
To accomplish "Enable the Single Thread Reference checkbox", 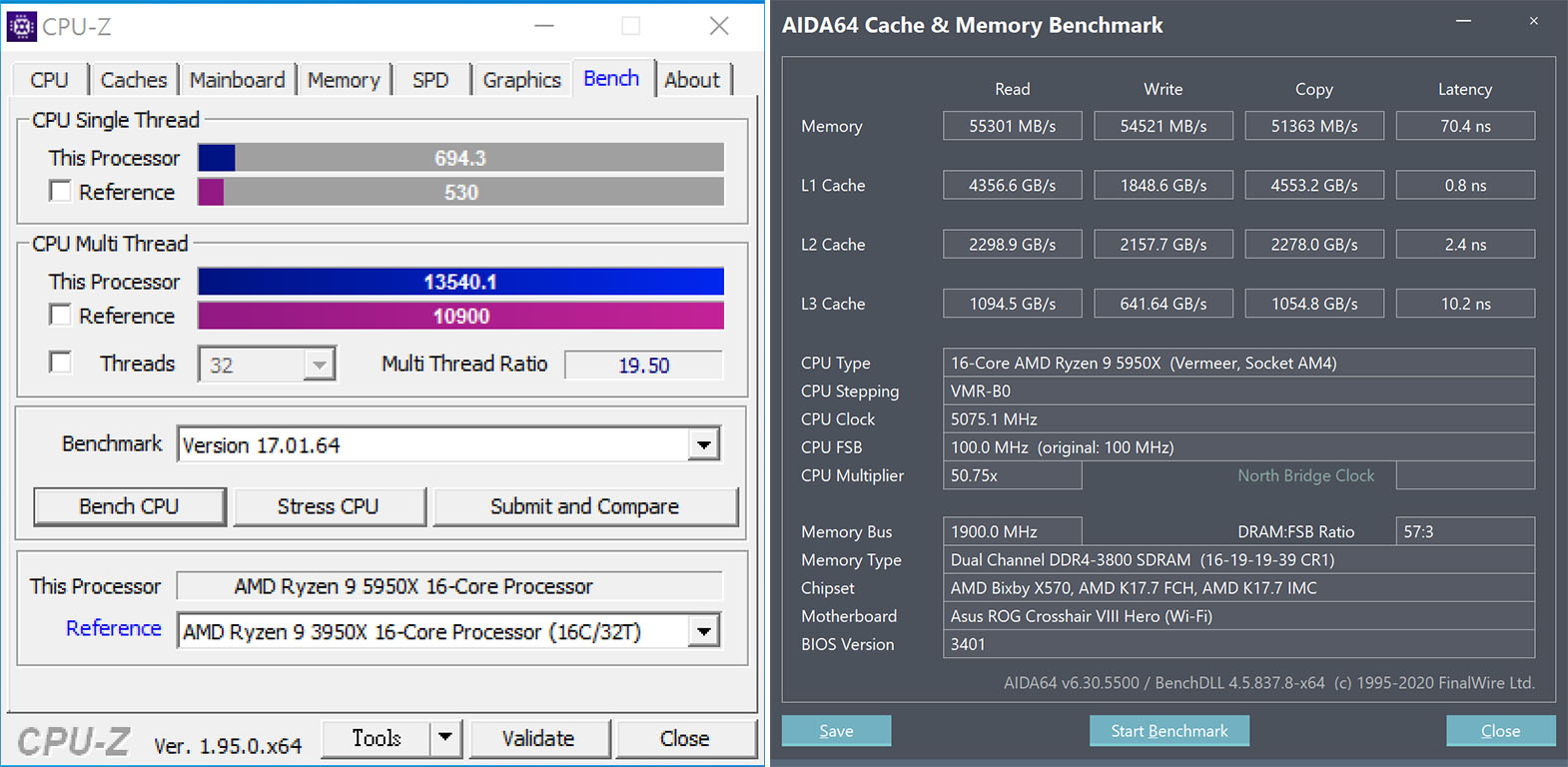I will pyautogui.click(x=60, y=191).
